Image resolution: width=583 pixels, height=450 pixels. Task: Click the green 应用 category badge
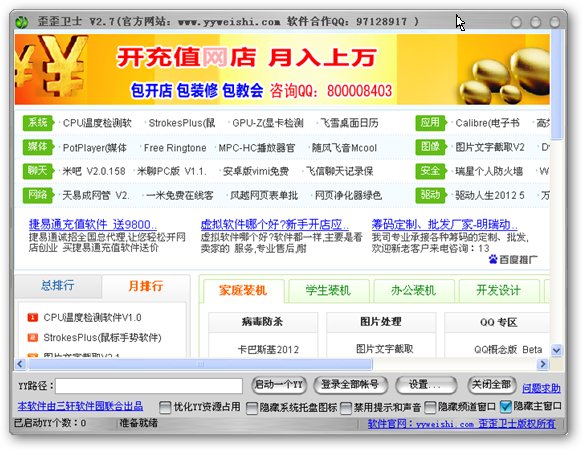click(430, 123)
